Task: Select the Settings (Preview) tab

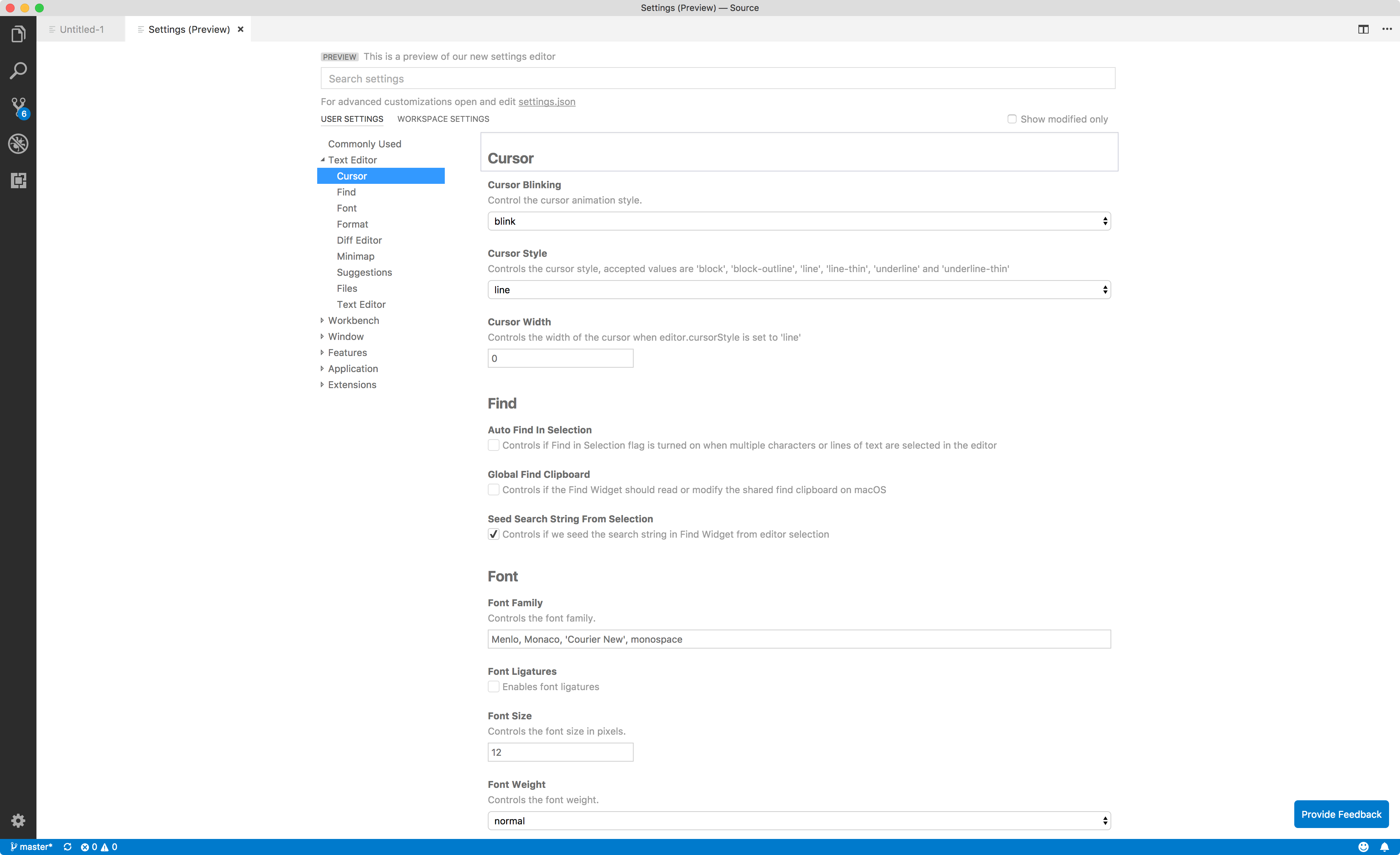Action: [x=188, y=29]
